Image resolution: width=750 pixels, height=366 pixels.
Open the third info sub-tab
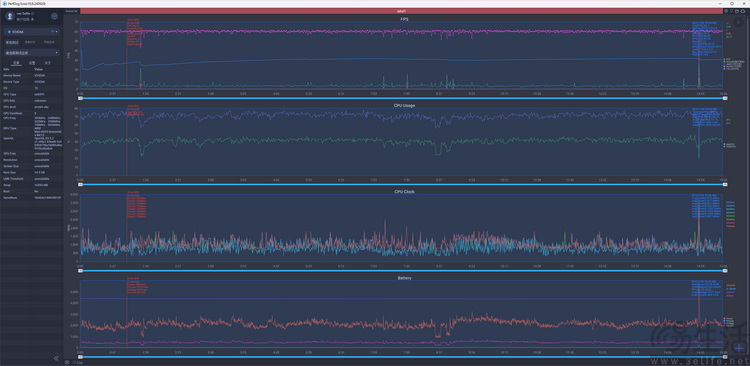coord(47,63)
